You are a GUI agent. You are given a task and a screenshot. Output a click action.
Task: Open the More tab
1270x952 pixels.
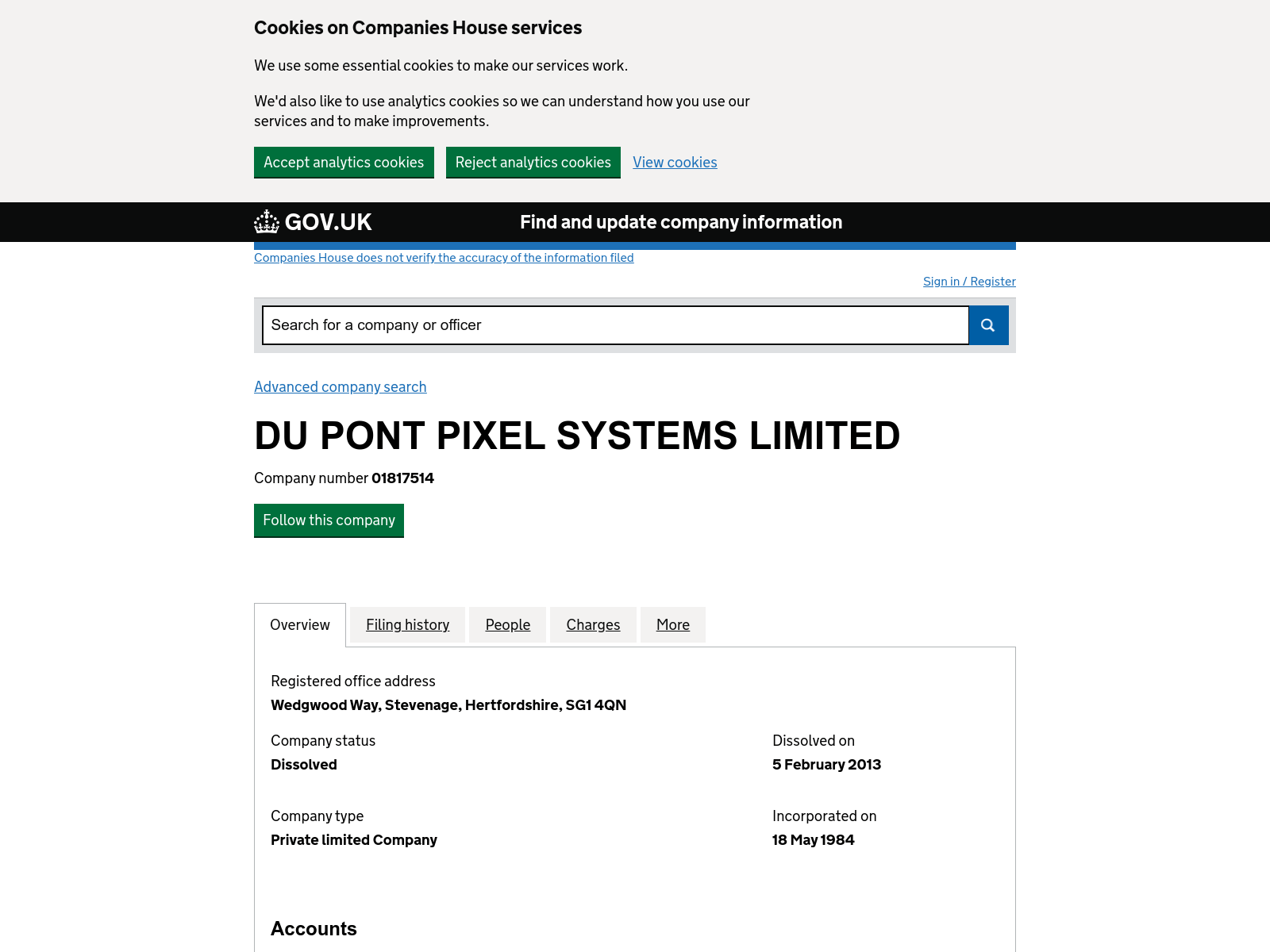click(x=673, y=625)
